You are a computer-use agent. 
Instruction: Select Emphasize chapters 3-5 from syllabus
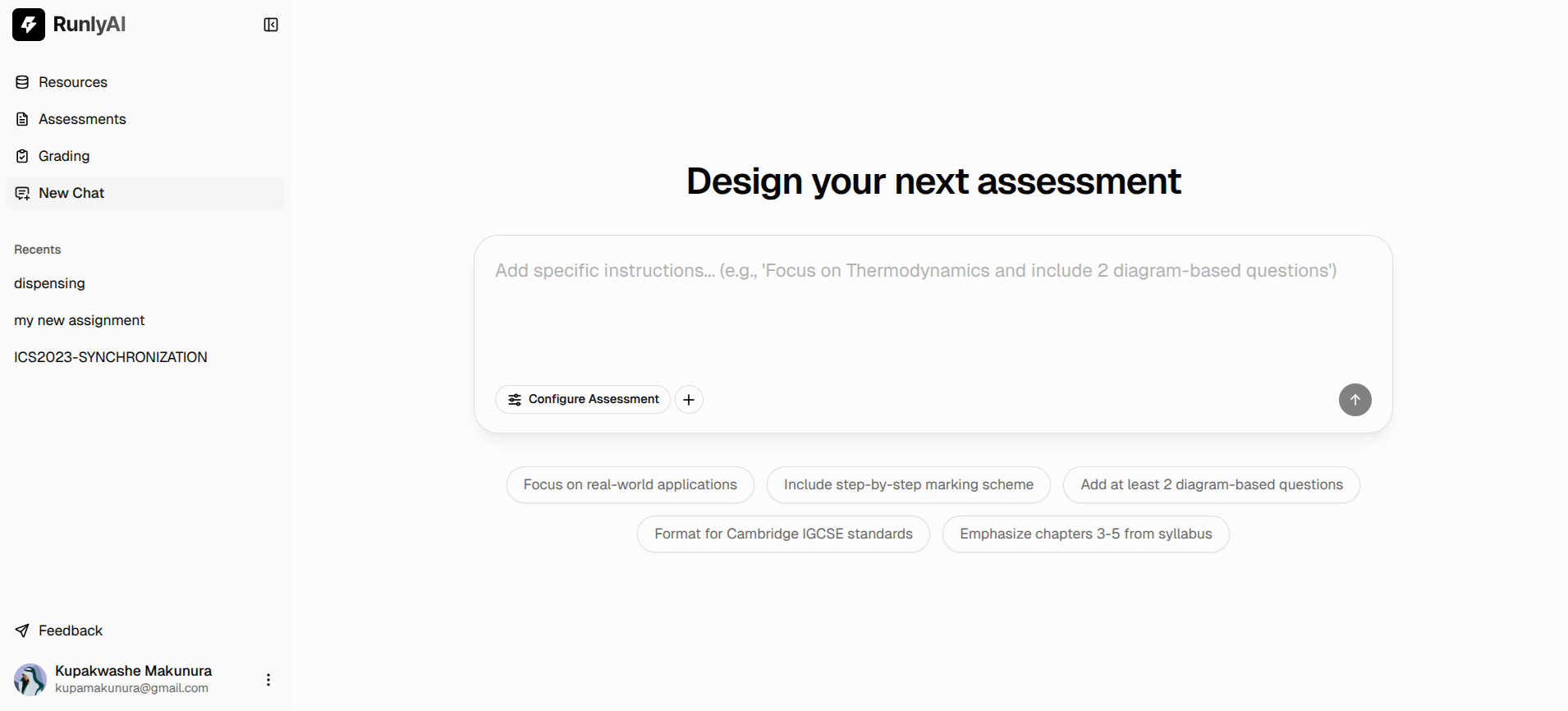point(1085,534)
